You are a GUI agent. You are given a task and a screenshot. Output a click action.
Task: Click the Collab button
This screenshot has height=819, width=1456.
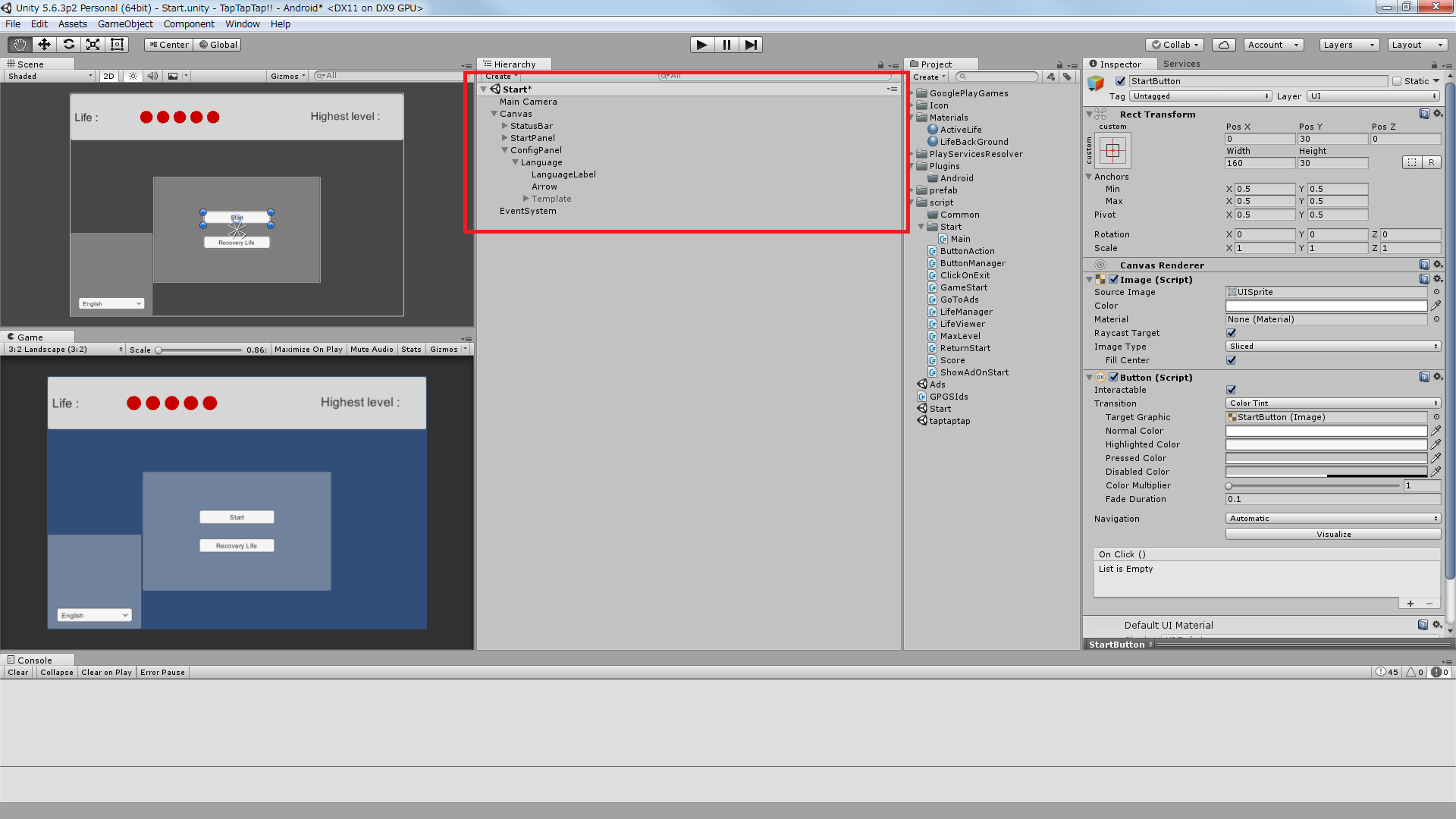tap(1175, 45)
